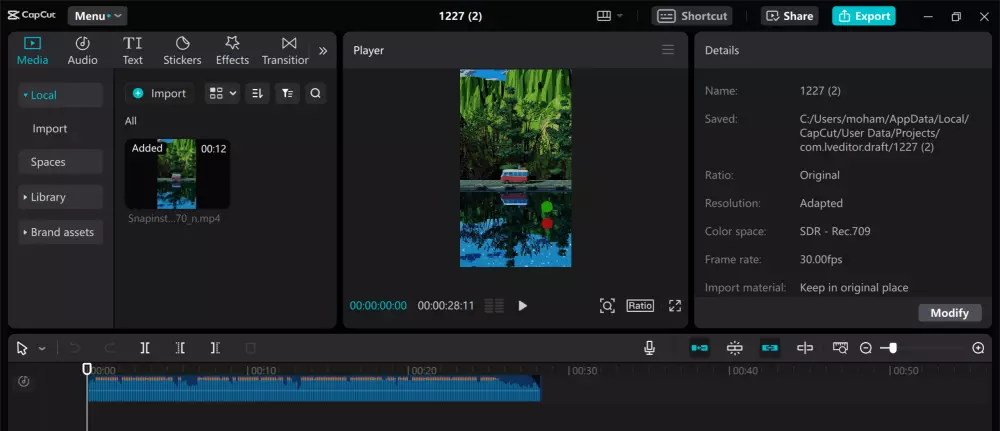1000x431 pixels.
Task: Click the playhead marker at 00:00
Action: point(87,369)
